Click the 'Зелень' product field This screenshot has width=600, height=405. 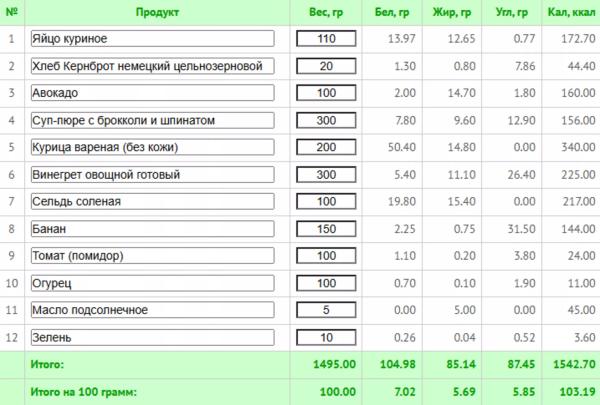click(153, 338)
